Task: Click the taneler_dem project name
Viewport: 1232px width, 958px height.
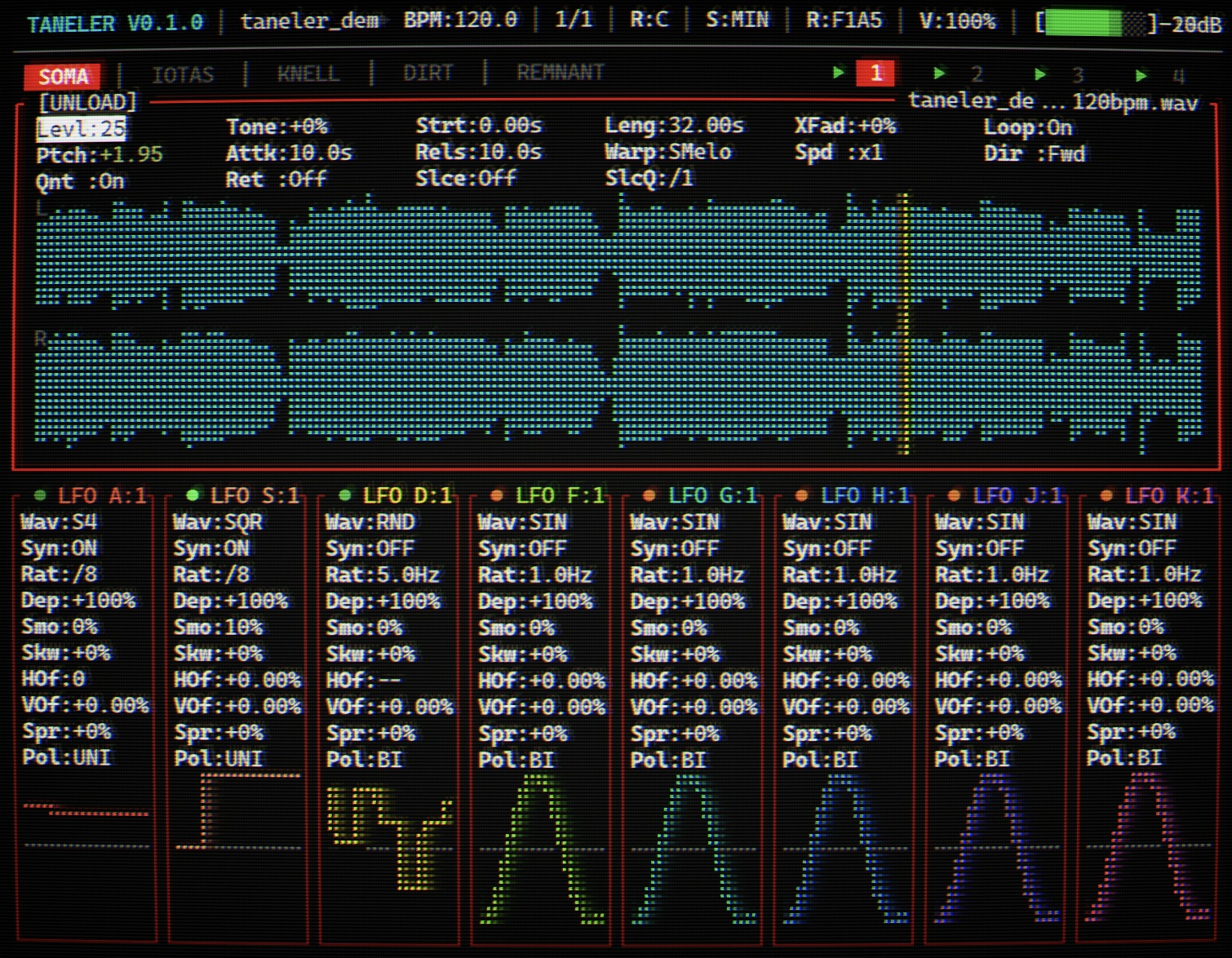Action: pyautogui.click(x=309, y=21)
